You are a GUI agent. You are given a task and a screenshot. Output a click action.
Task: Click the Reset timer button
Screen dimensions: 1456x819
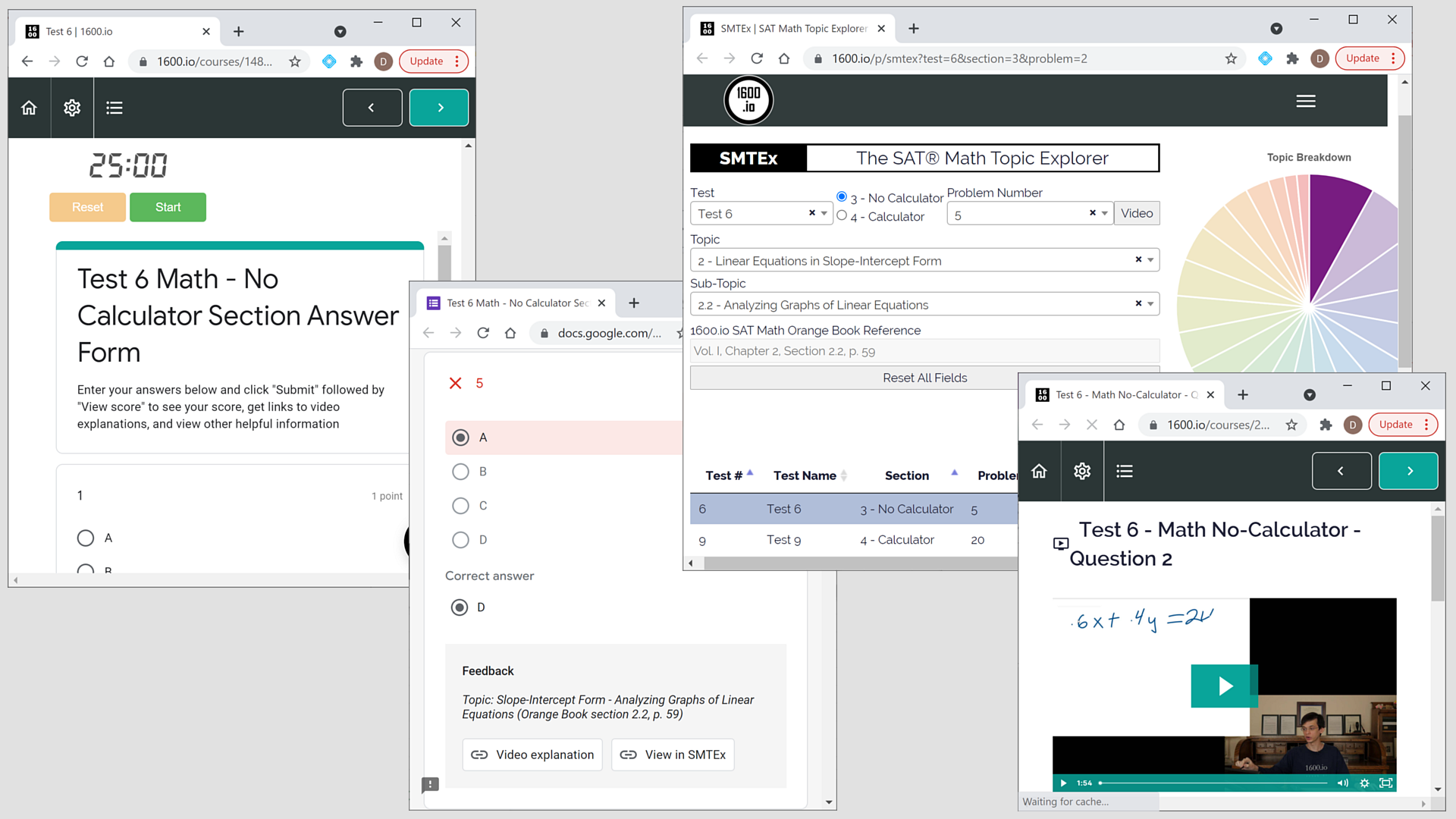[87, 207]
